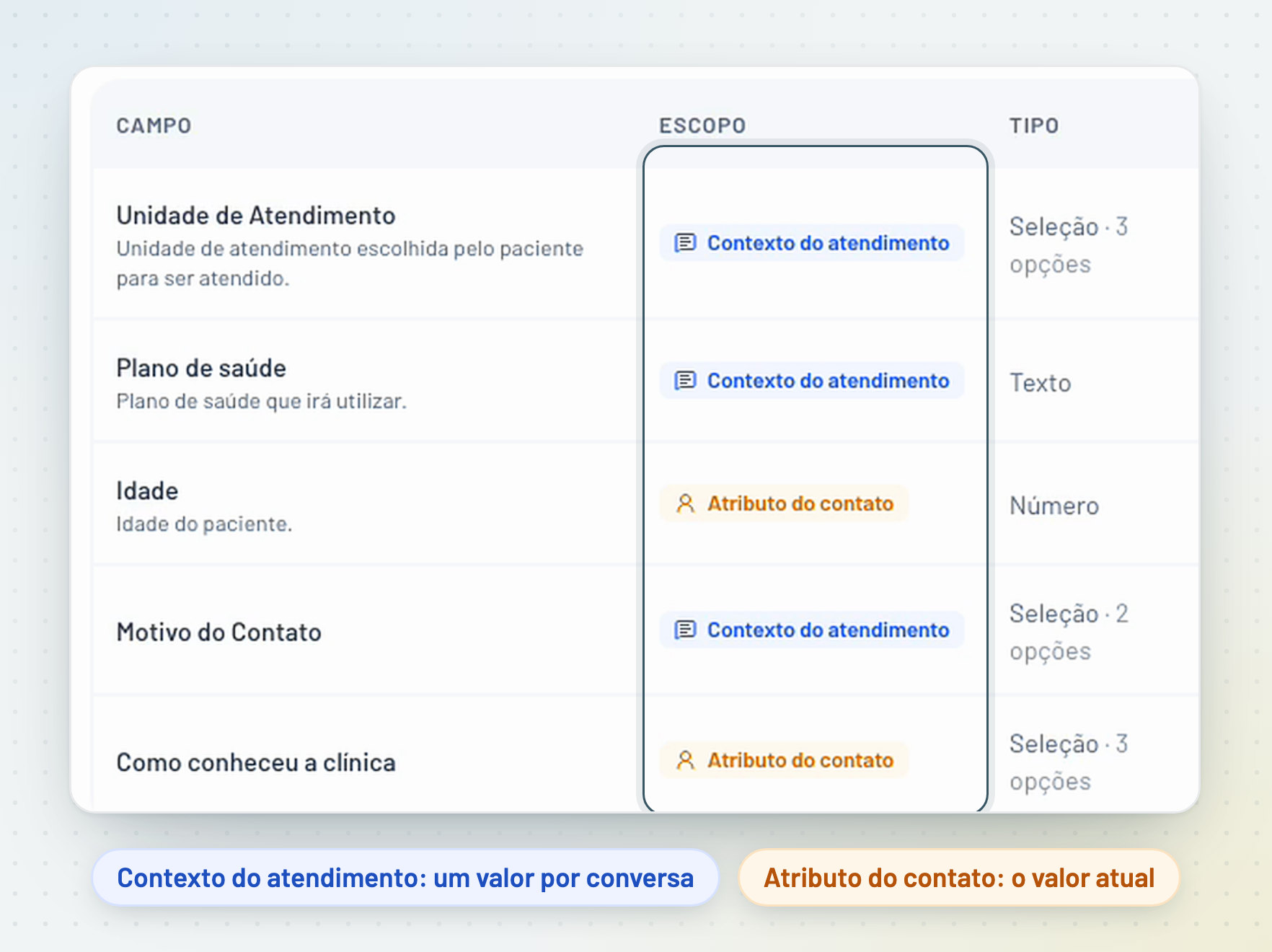Open the Plano de saúde field name
The image size is (1272, 952).
click(201, 368)
